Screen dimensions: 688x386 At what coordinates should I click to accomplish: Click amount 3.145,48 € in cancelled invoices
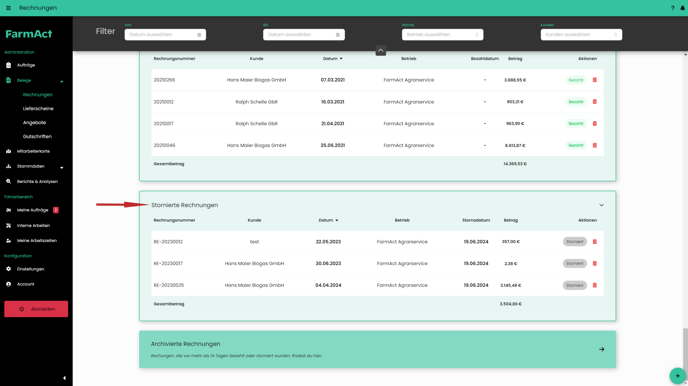click(511, 285)
